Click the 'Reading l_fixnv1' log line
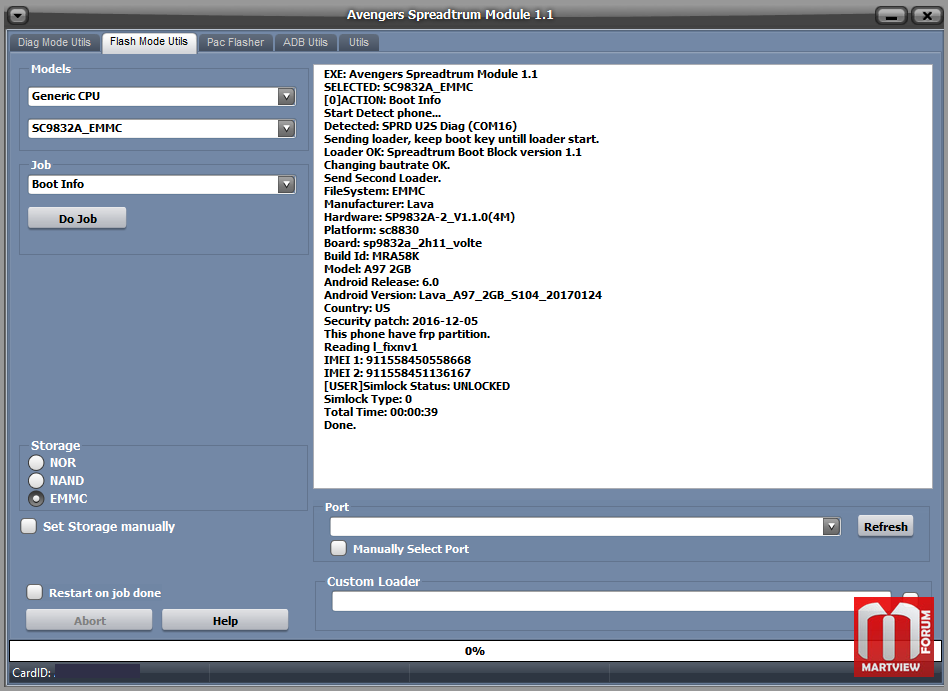The width and height of the screenshot is (948, 691). pos(371,347)
